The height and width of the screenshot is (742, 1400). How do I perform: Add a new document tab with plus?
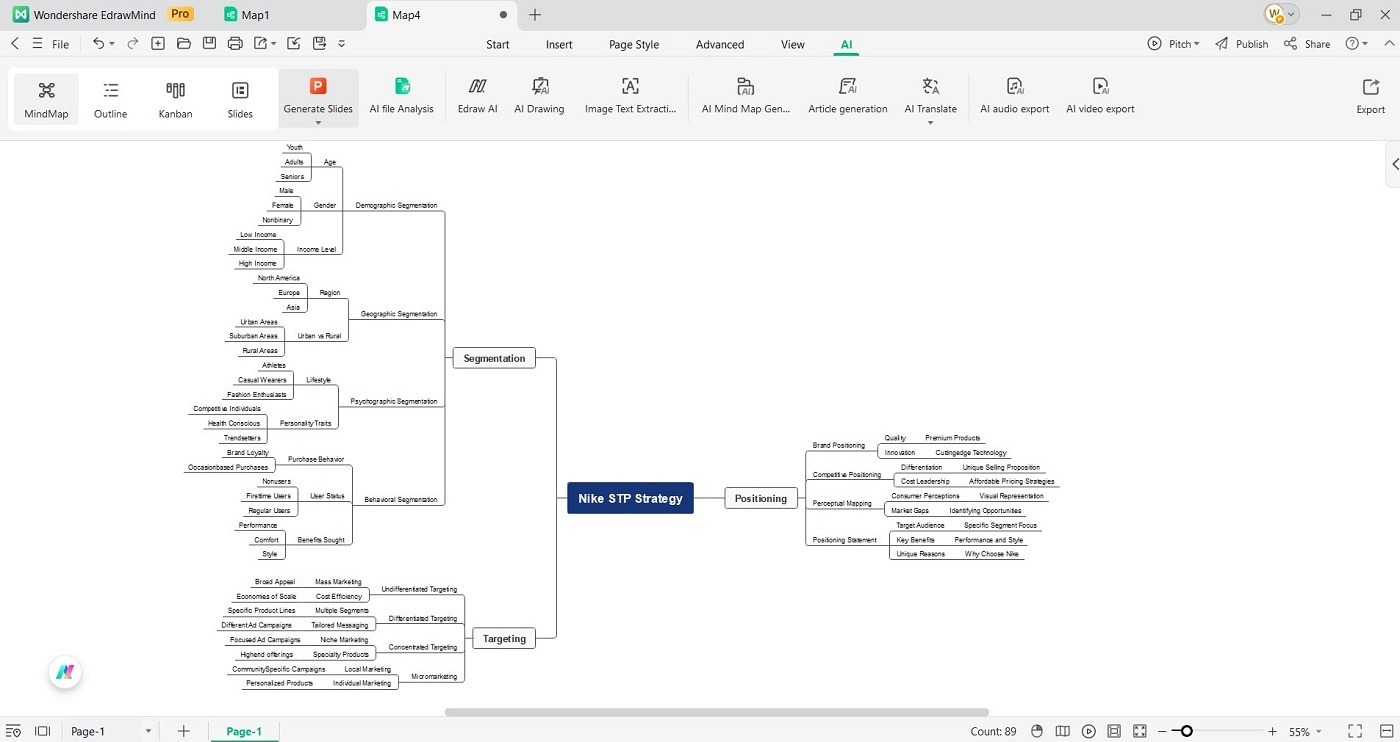(x=535, y=15)
